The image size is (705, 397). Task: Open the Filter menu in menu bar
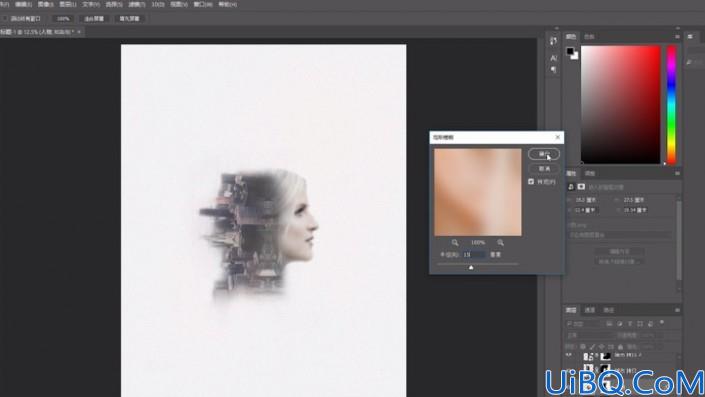pos(137,4)
